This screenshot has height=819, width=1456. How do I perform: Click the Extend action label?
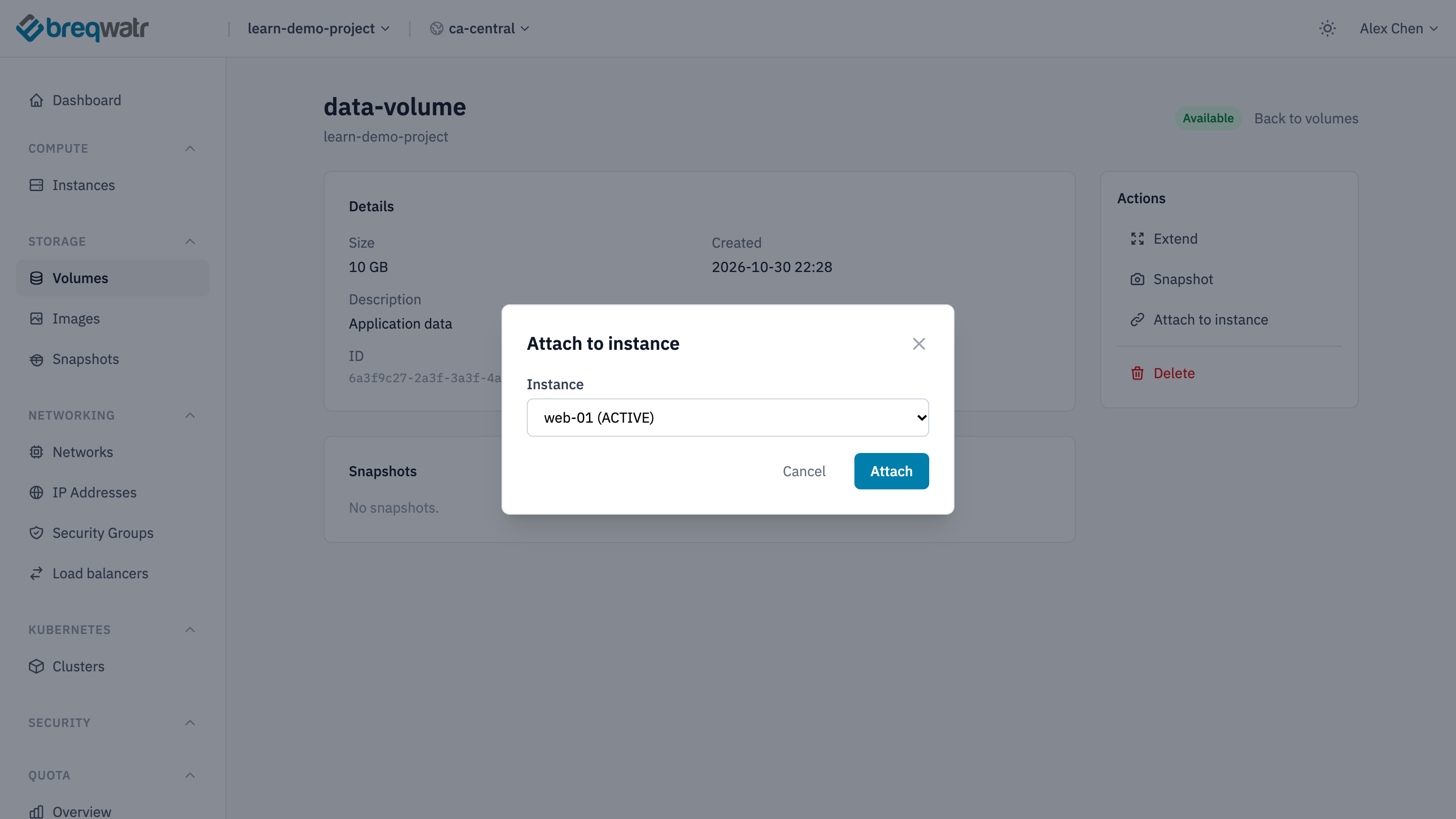(x=1175, y=239)
